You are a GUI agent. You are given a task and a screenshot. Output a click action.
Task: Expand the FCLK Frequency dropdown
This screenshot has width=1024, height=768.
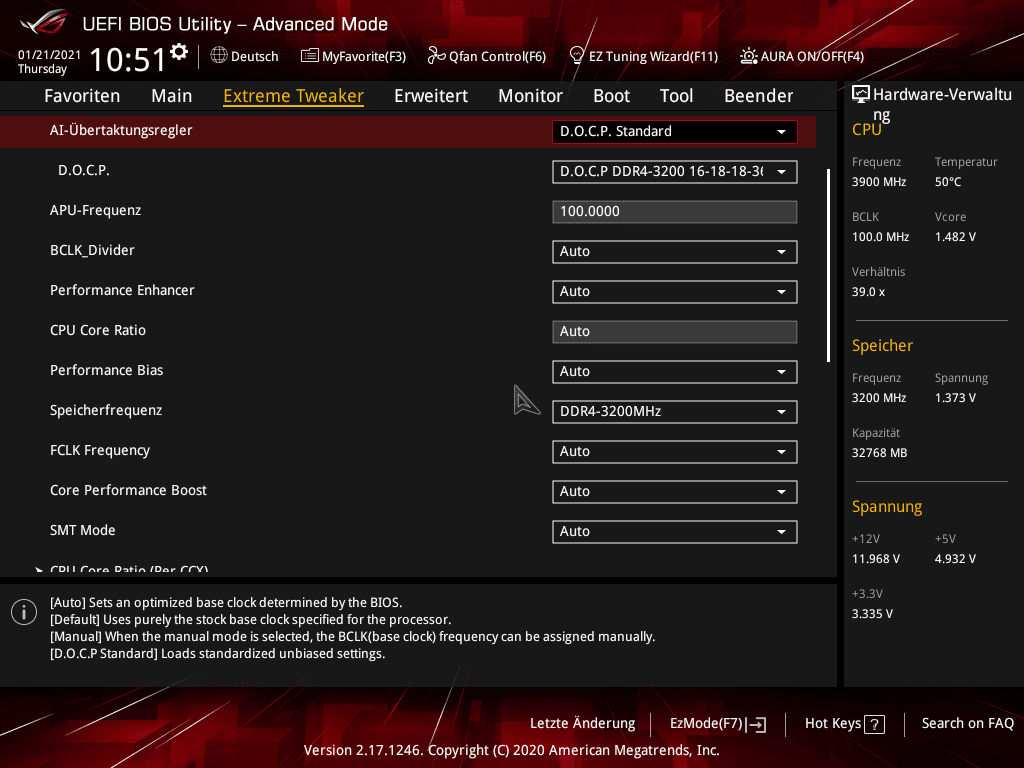click(x=675, y=451)
